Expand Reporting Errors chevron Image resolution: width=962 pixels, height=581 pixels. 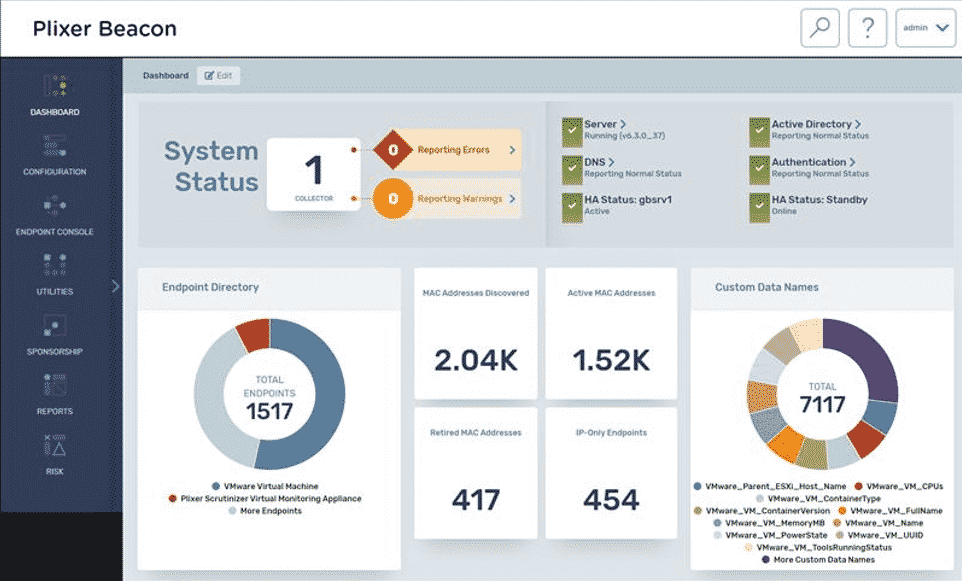(x=512, y=150)
